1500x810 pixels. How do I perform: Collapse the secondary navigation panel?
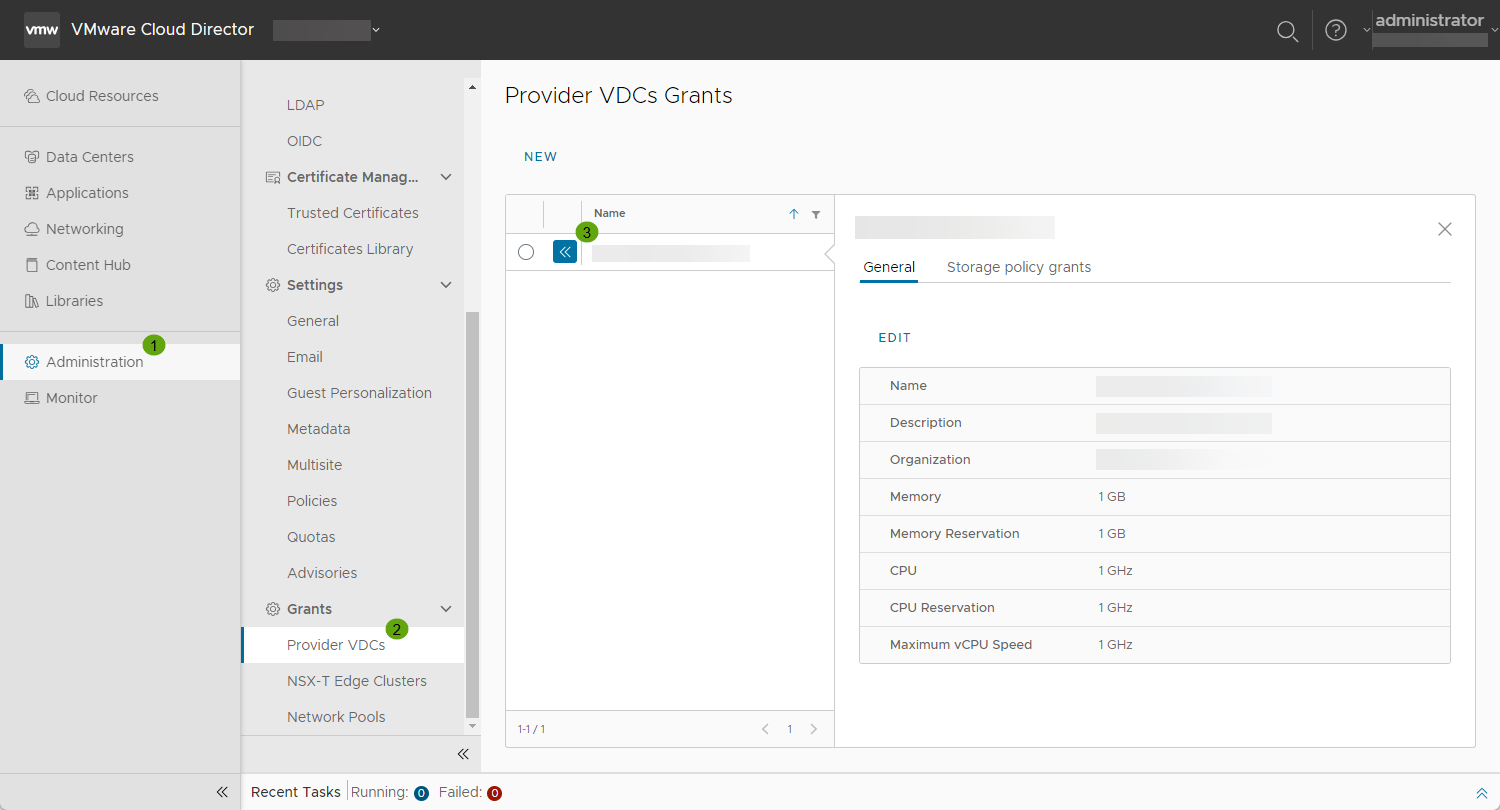tap(463, 754)
